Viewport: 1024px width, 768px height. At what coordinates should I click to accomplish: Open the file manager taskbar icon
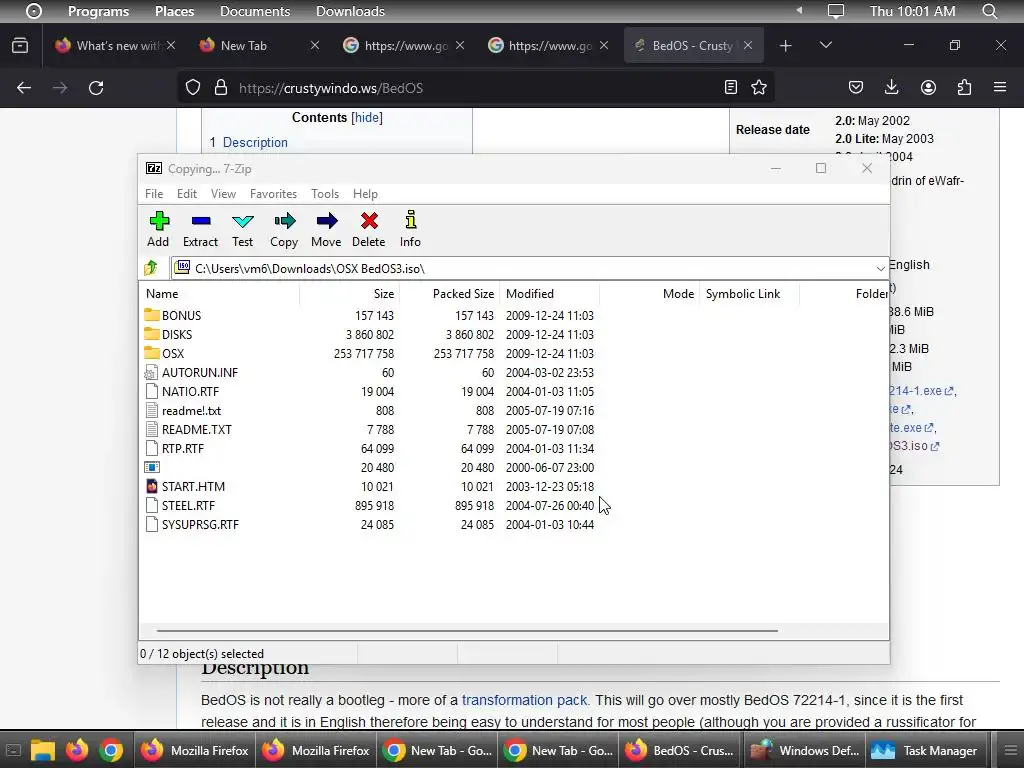tap(42, 750)
